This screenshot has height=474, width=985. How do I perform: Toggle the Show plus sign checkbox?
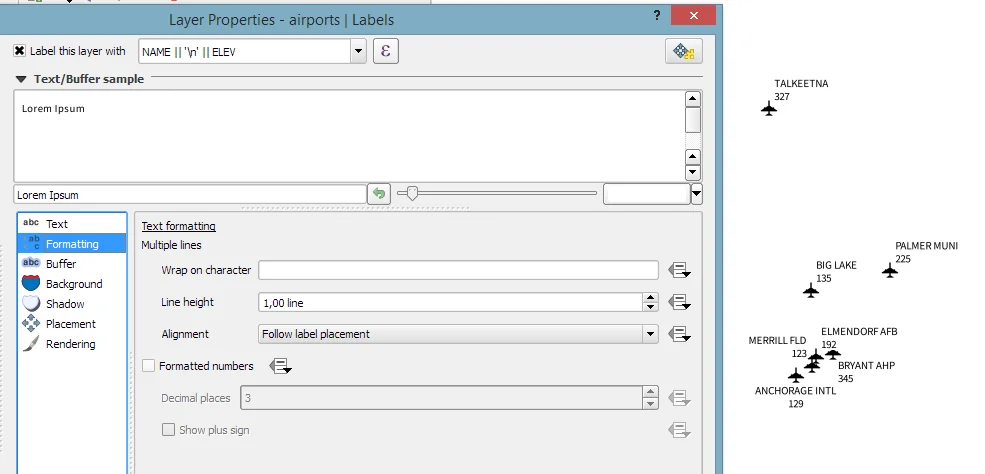click(x=169, y=430)
